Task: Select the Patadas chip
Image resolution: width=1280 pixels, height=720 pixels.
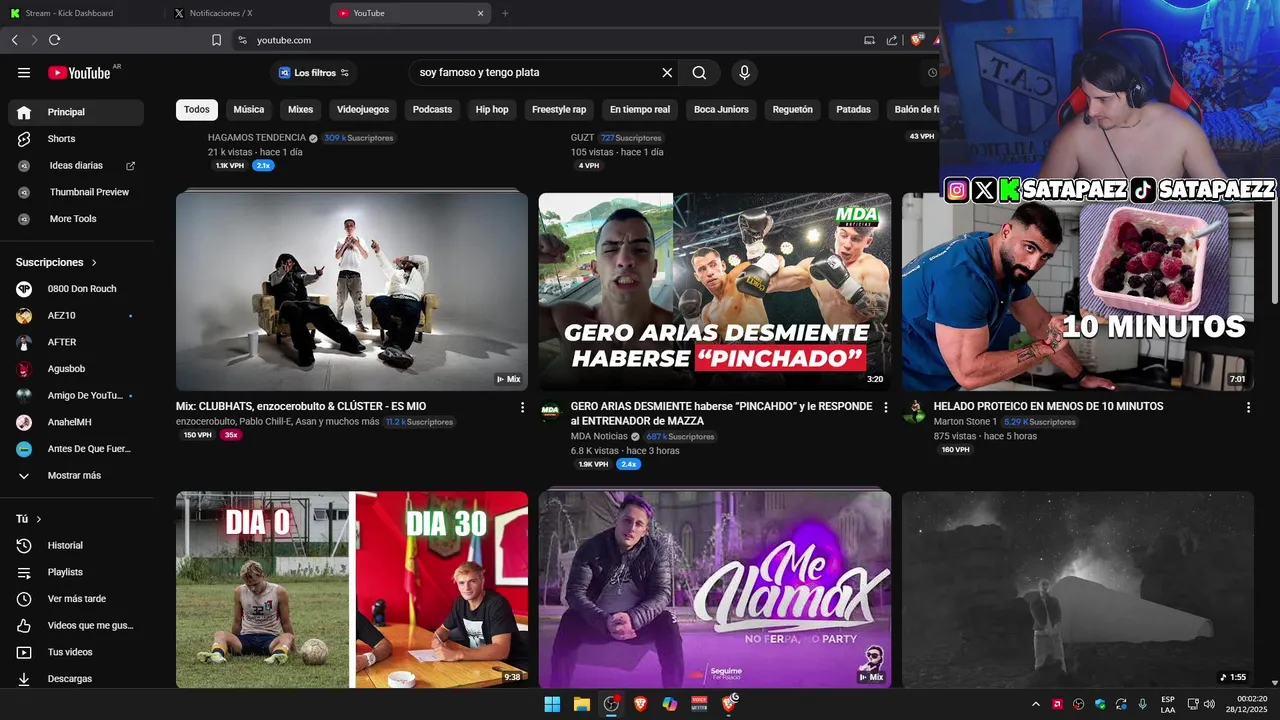Action: [853, 109]
